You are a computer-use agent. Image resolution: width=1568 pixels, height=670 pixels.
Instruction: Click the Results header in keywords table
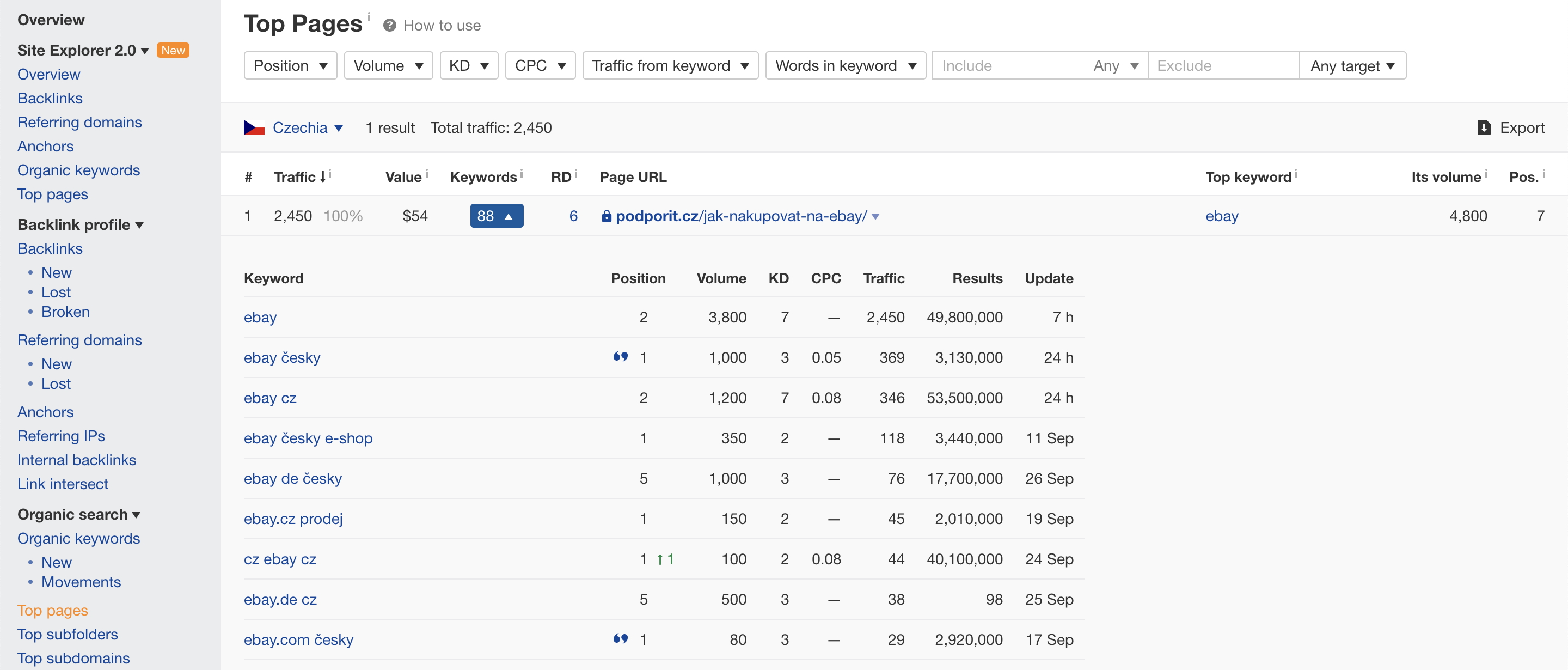(x=977, y=278)
